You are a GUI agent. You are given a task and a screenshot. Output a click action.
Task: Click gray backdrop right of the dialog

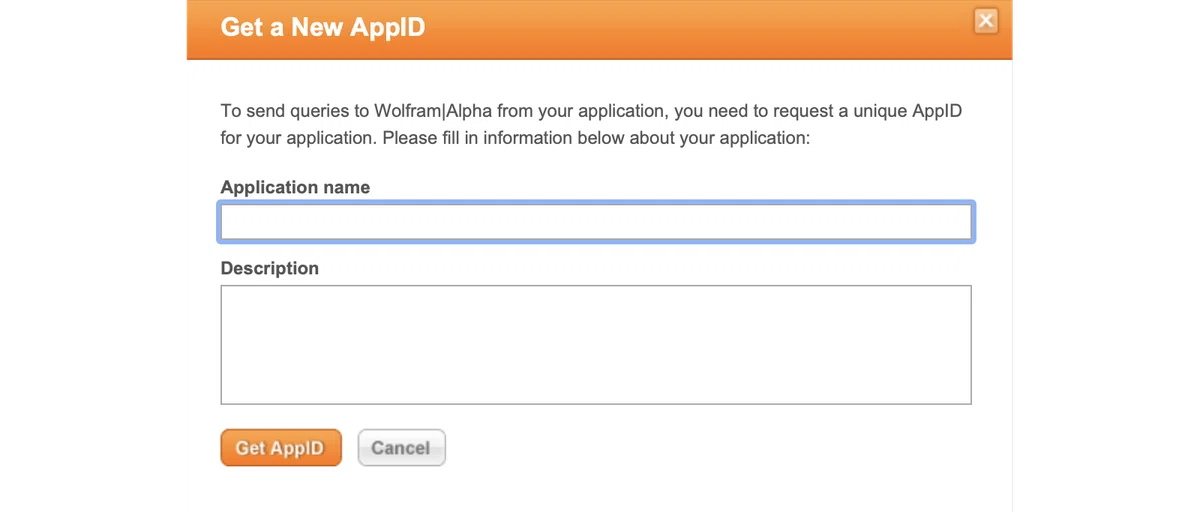(x=1106, y=256)
